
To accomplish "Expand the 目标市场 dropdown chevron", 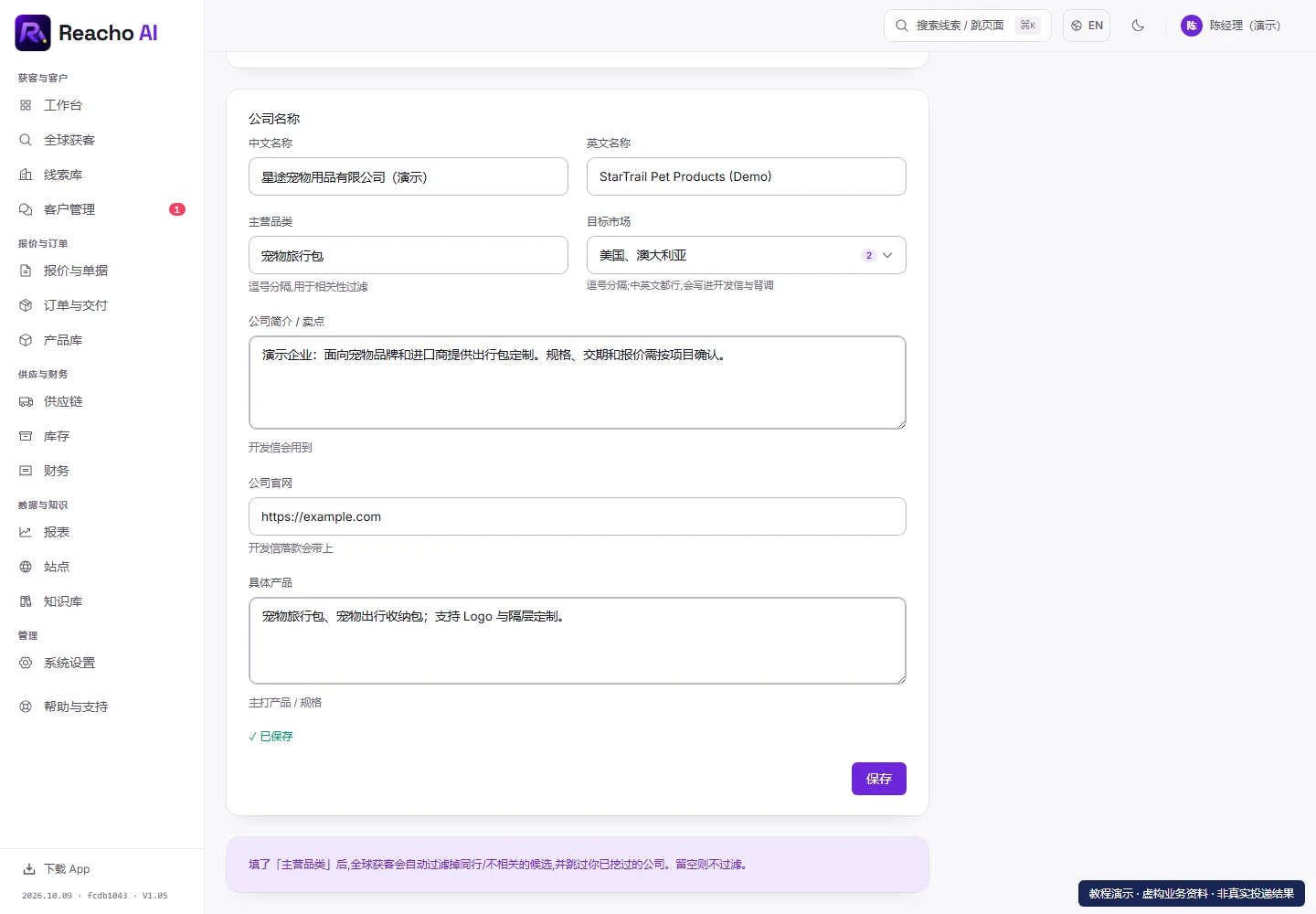I will point(887,255).
